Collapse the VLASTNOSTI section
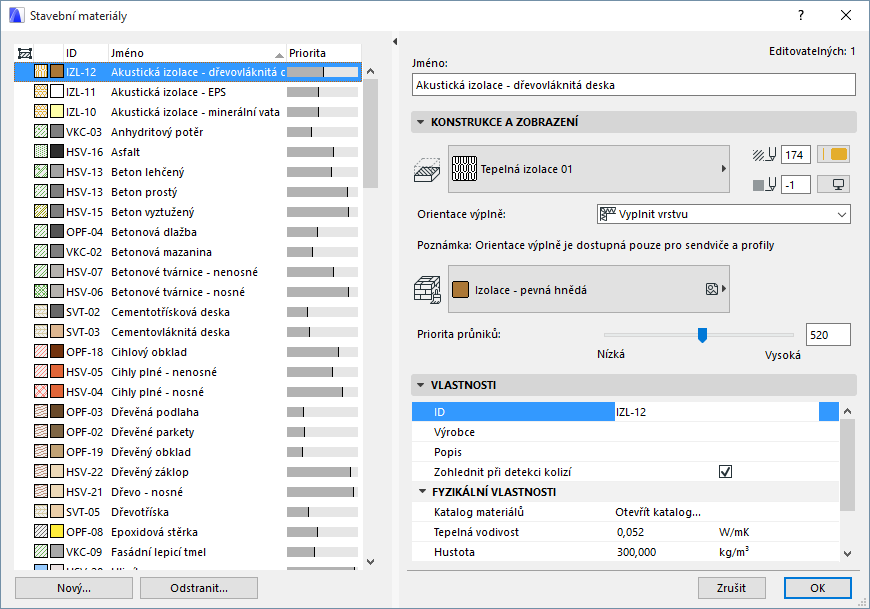Image resolution: width=870 pixels, height=609 pixels. click(421, 385)
